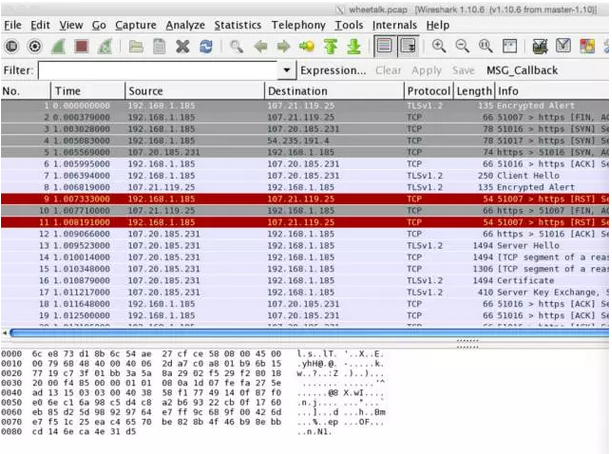
Task: Zoom in toolbar icon
Action: (439, 46)
